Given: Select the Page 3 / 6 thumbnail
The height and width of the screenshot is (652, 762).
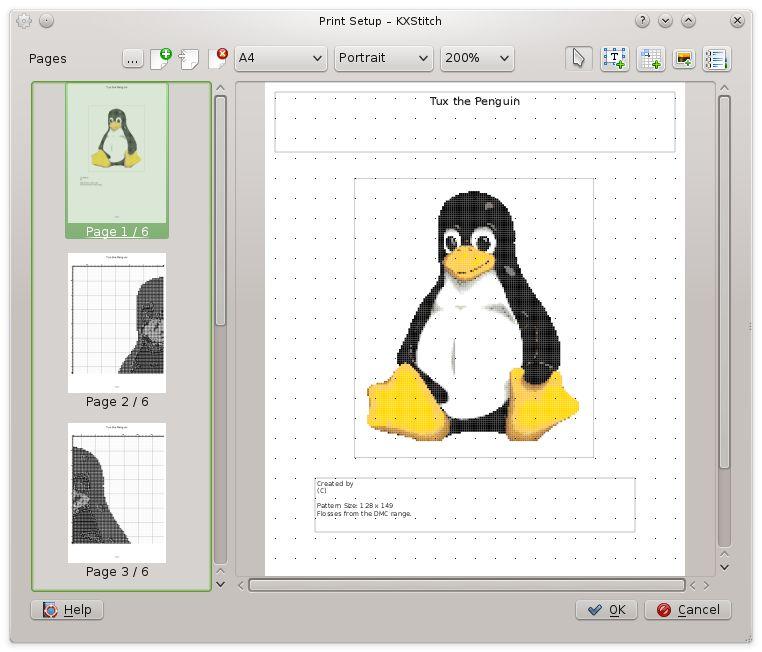Looking at the screenshot, I should click(117, 500).
